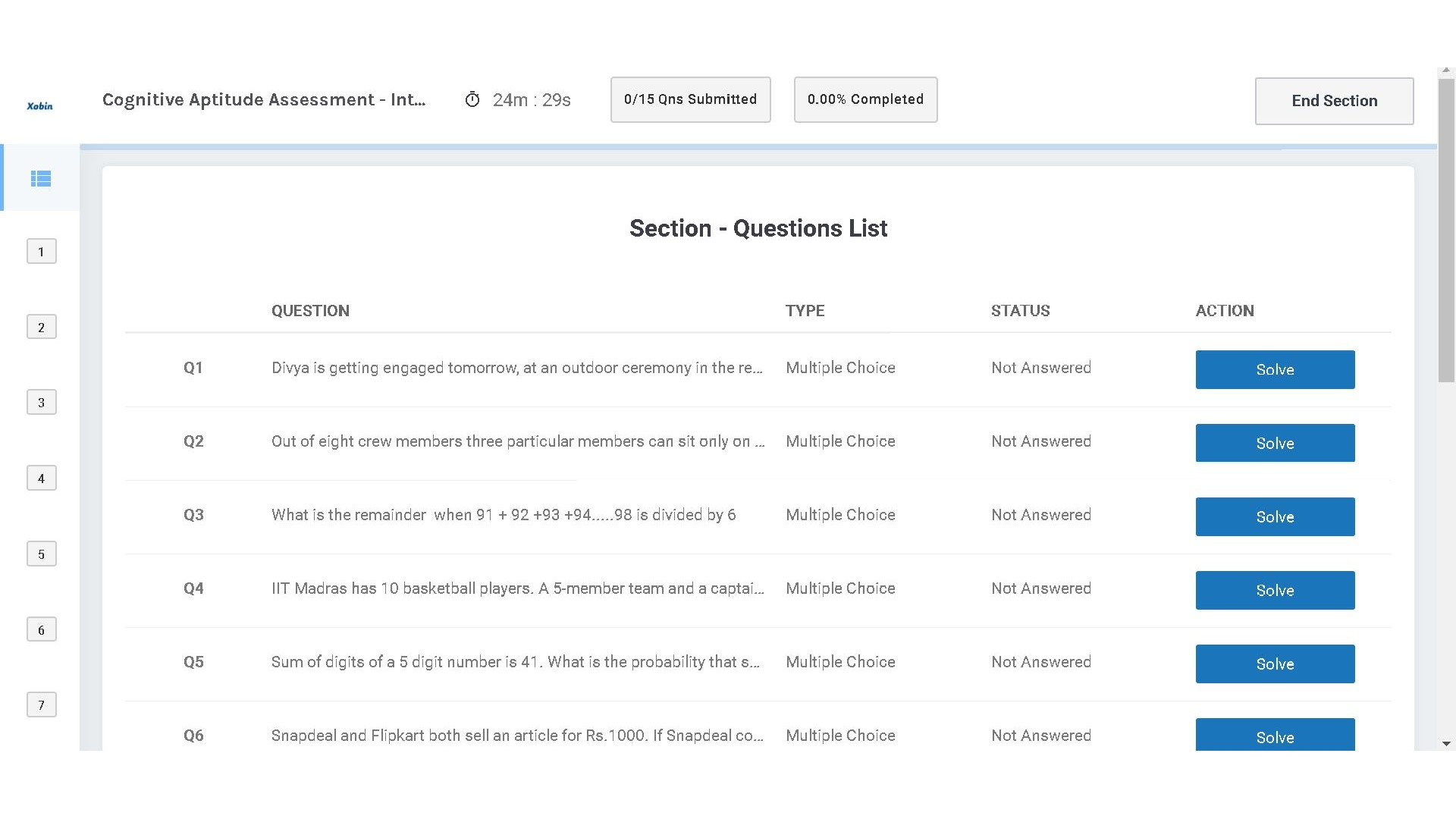1456x819 pixels.
Task: Click Q2's Multiple Choice type
Action: (x=840, y=441)
